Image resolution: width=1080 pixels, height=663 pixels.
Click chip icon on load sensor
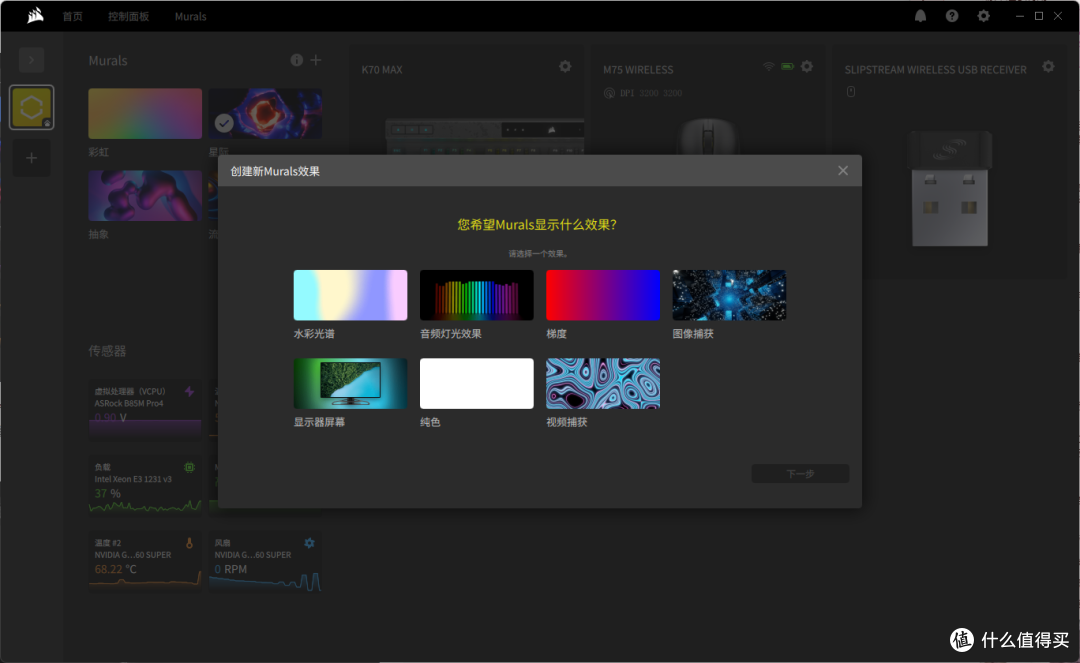tap(189, 467)
